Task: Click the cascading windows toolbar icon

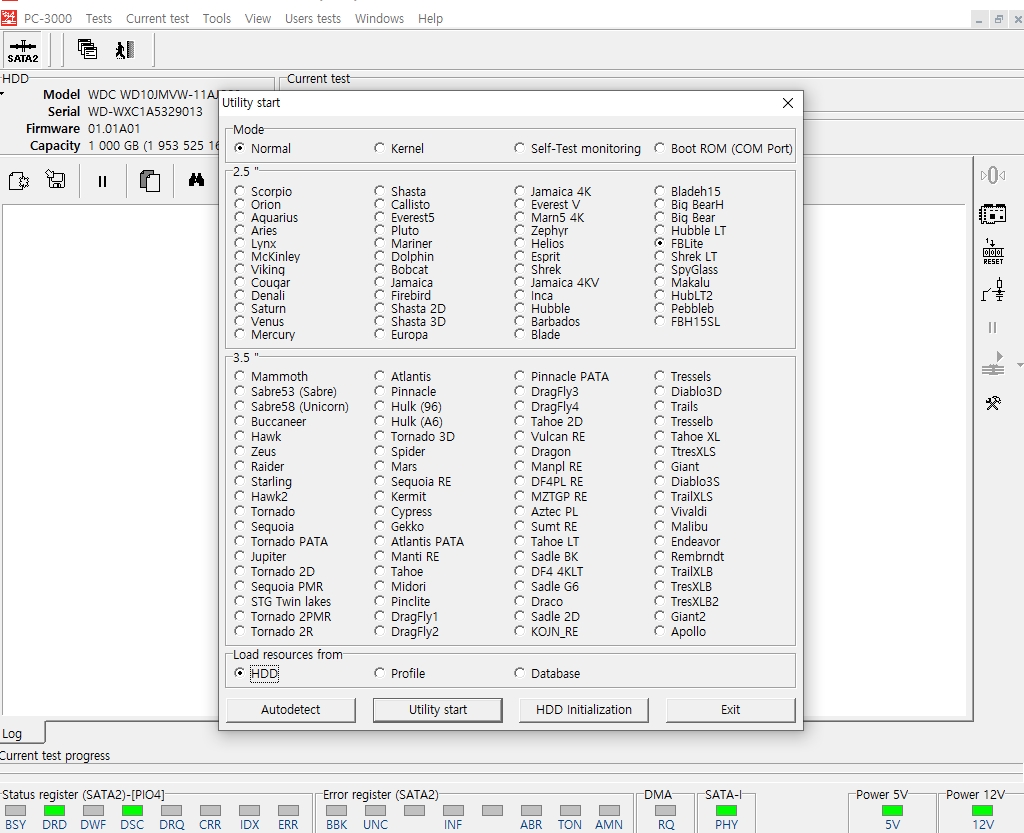Action: coord(88,49)
